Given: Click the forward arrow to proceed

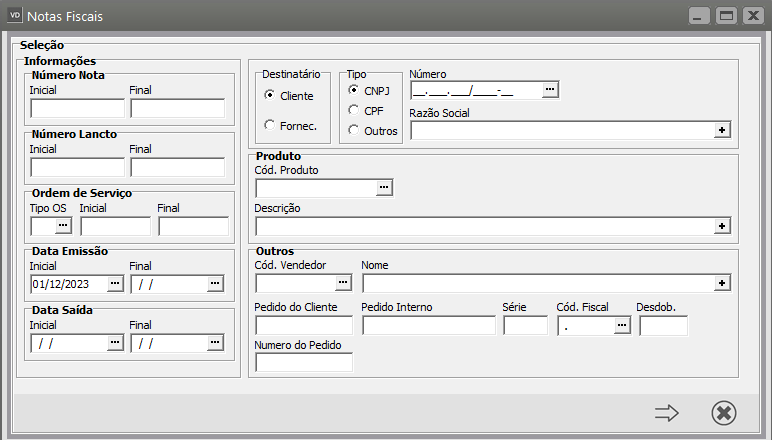Looking at the screenshot, I should click(666, 412).
